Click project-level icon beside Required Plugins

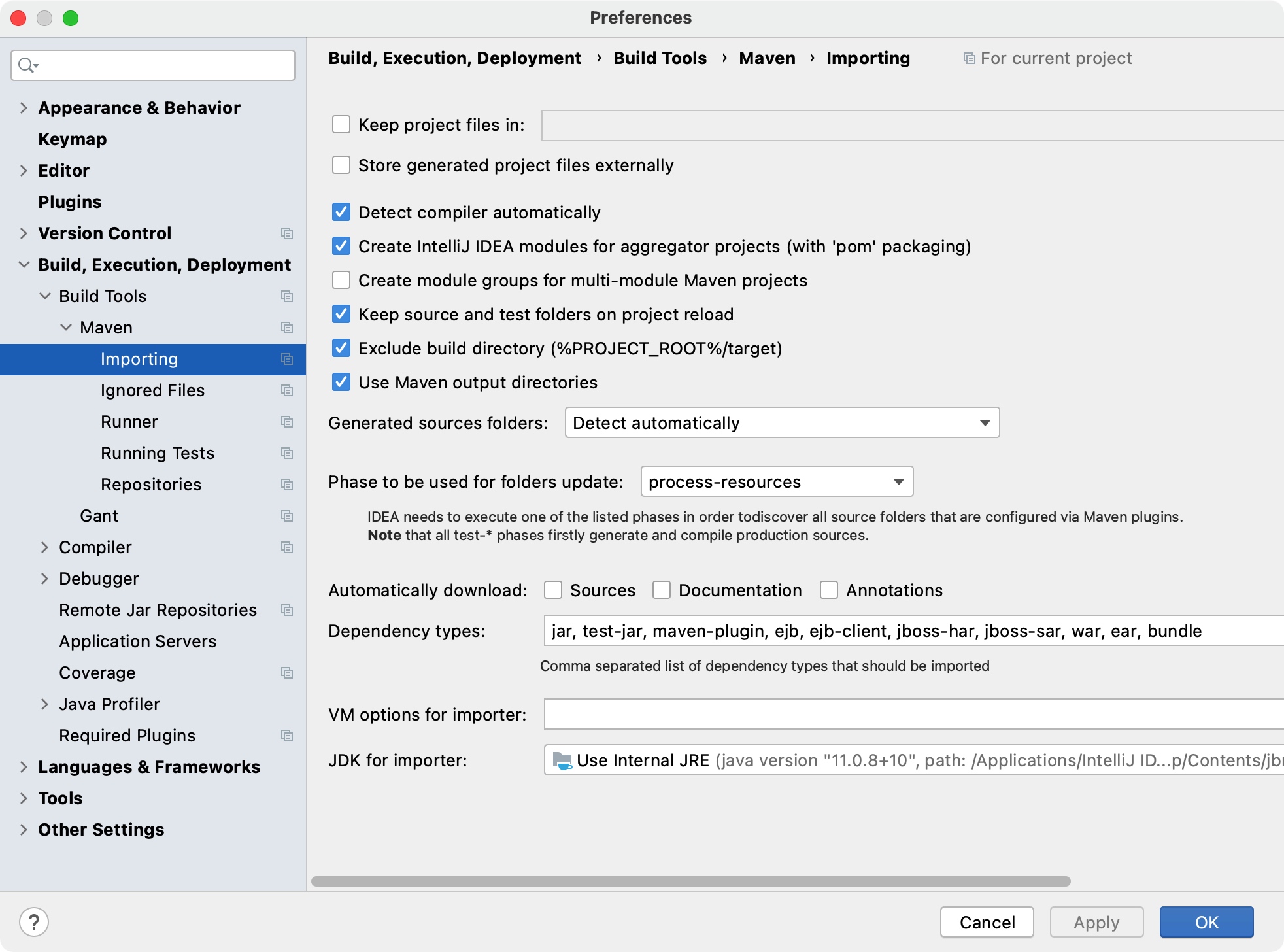[286, 736]
